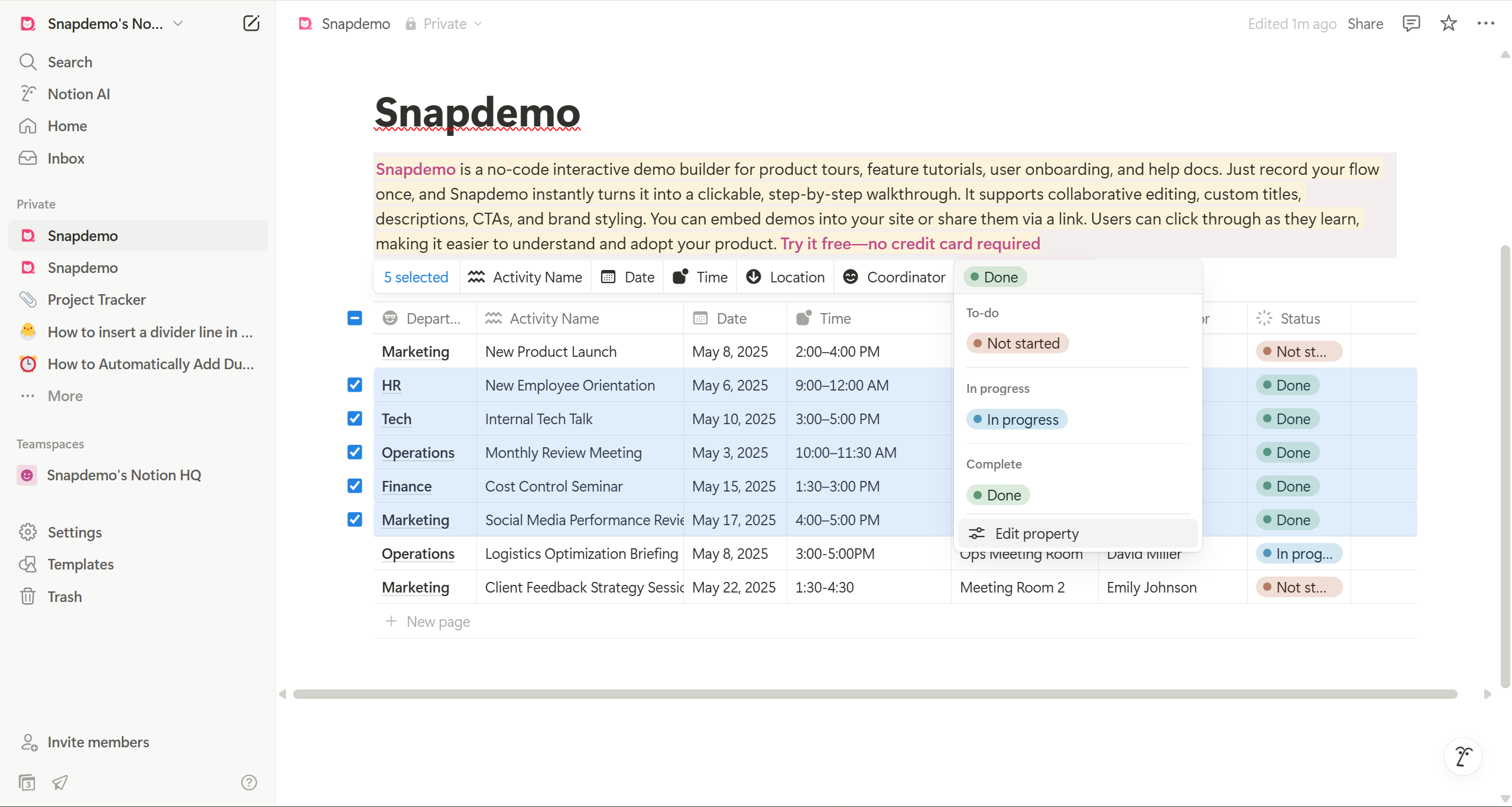Toggle the select-all header checkbox
The height and width of the screenshot is (807, 1512).
pos(355,318)
